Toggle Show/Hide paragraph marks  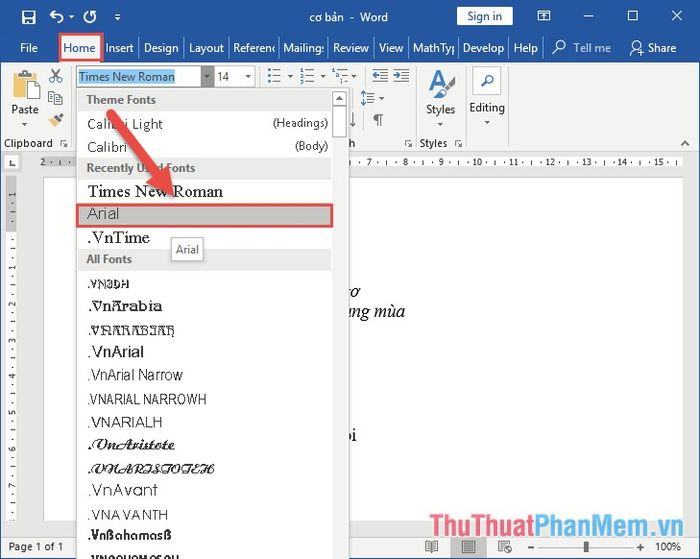point(378,120)
